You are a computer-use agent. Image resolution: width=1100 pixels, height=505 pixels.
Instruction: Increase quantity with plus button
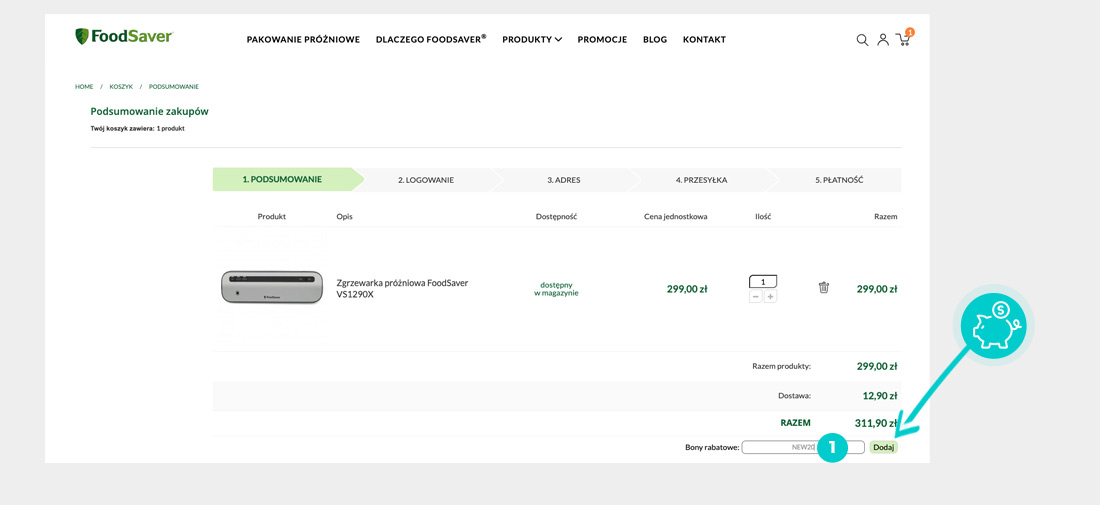click(770, 297)
